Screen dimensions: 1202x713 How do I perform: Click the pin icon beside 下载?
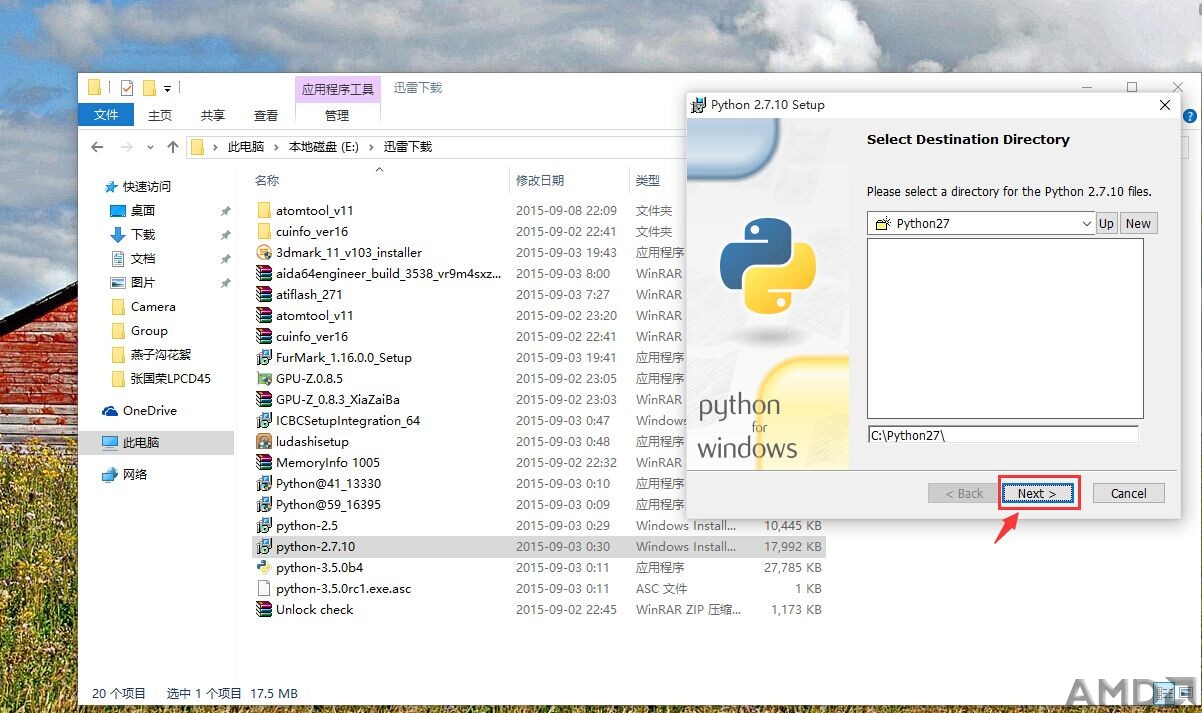pos(225,235)
